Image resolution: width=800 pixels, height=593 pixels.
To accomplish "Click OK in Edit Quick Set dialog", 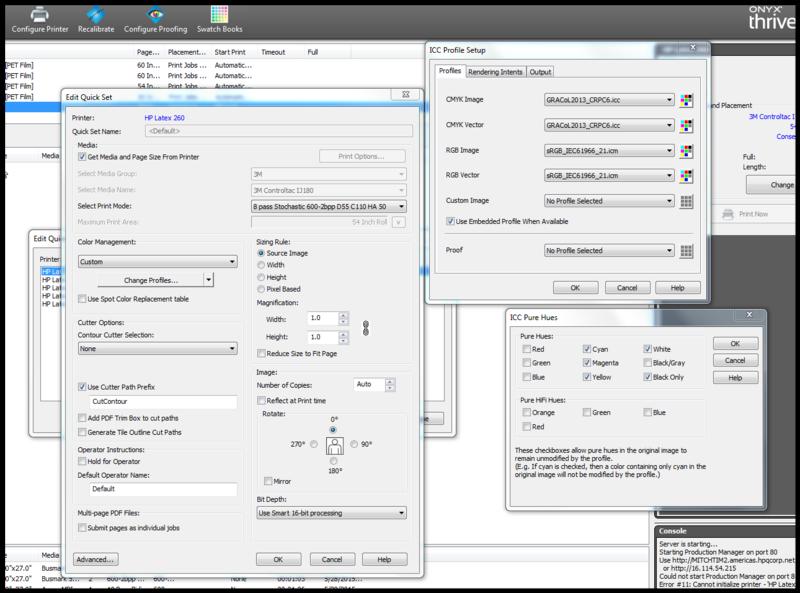I will click(278, 559).
